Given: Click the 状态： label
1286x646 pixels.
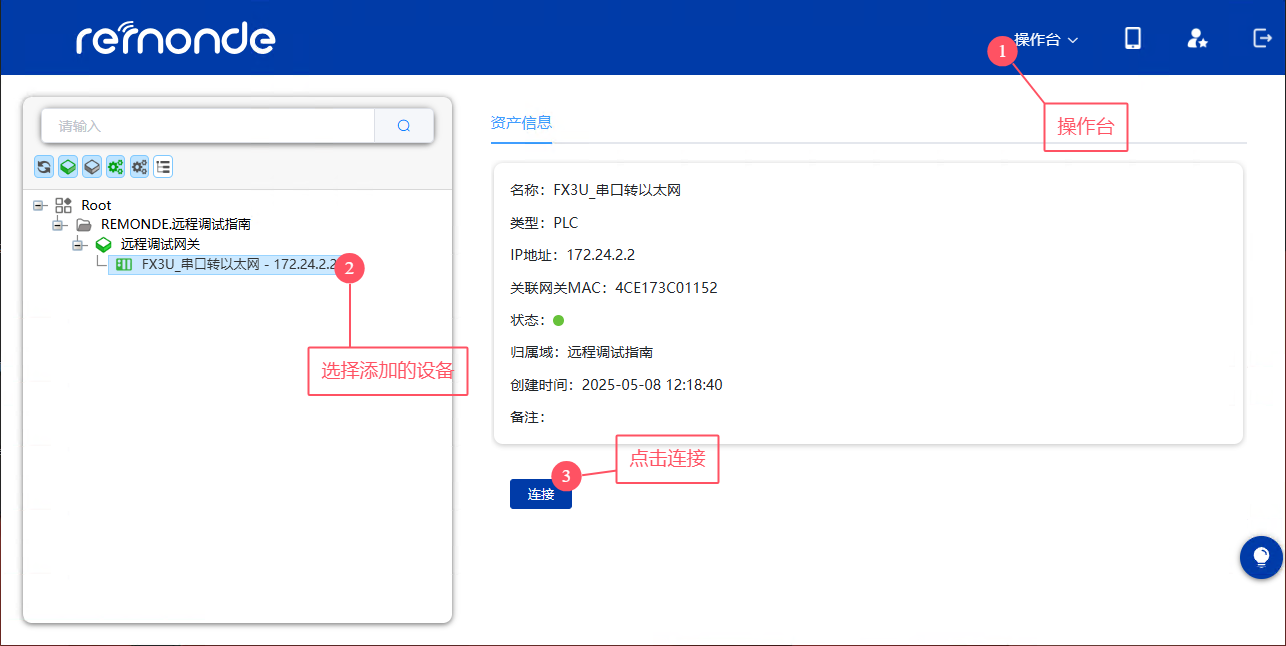Looking at the screenshot, I should 527,321.
